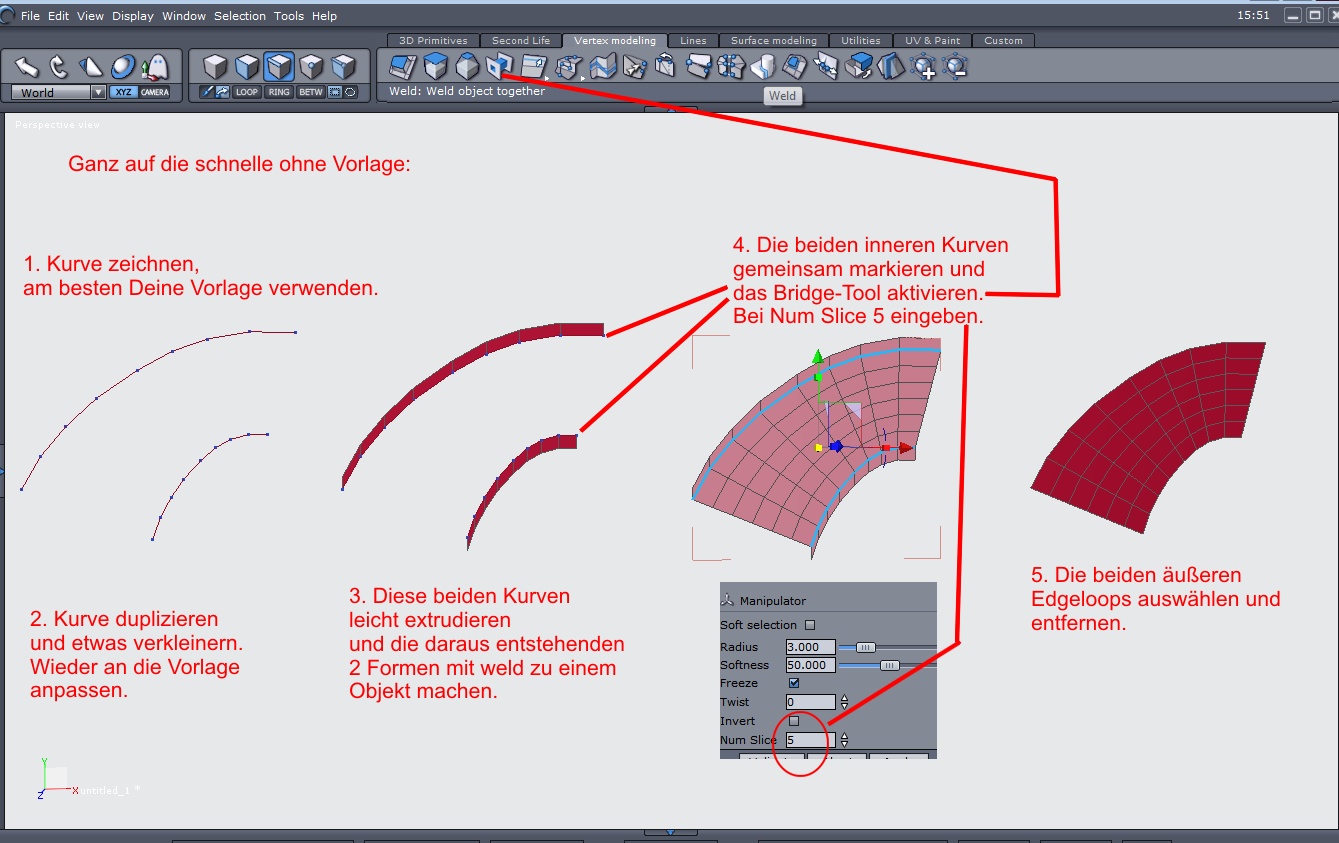
Task: Open the File menu
Action: pyautogui.click(x=30, y=16)
